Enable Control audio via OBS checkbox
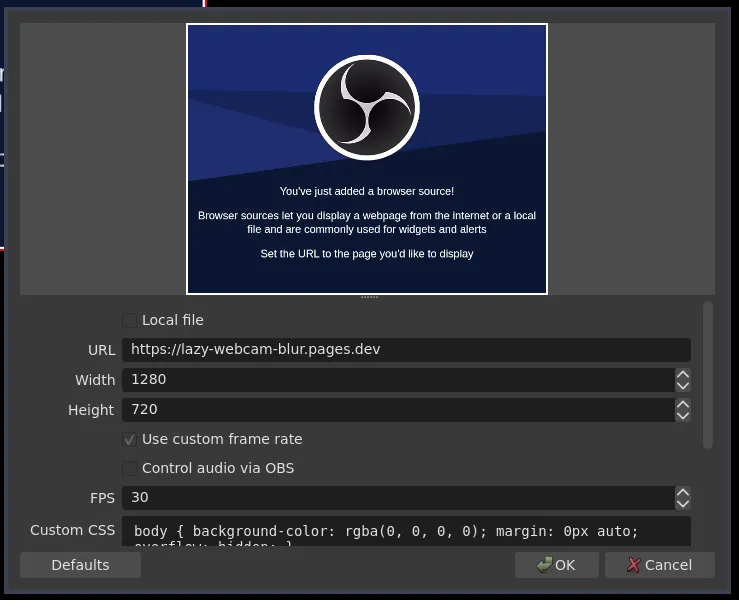Image resolution: width=739 pixels, height=600 pixels. pos(130,468)
